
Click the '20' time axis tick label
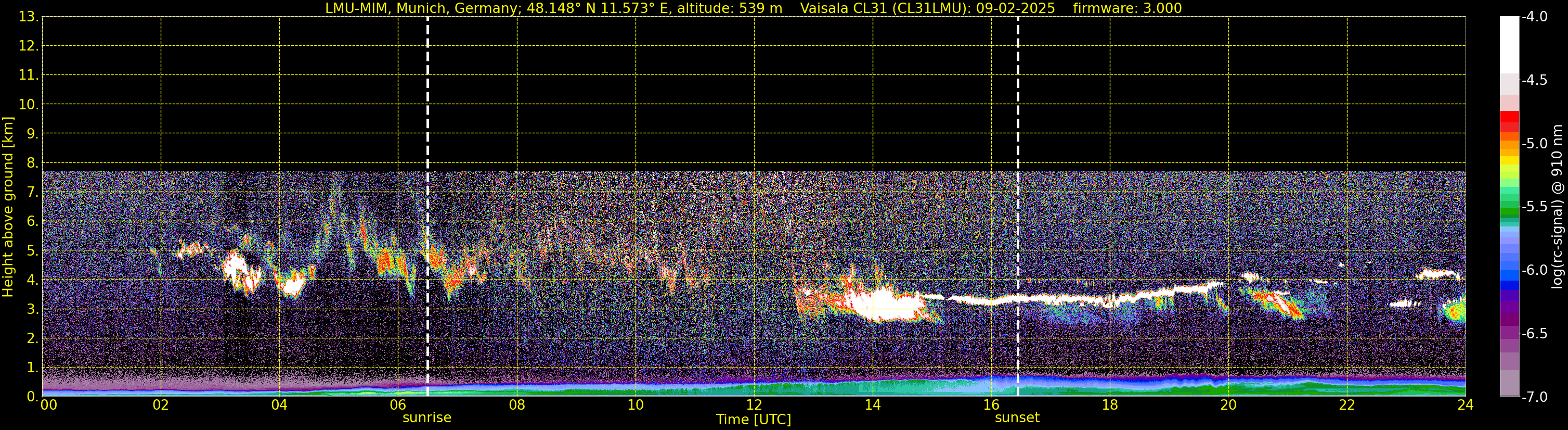(1228, 405)
